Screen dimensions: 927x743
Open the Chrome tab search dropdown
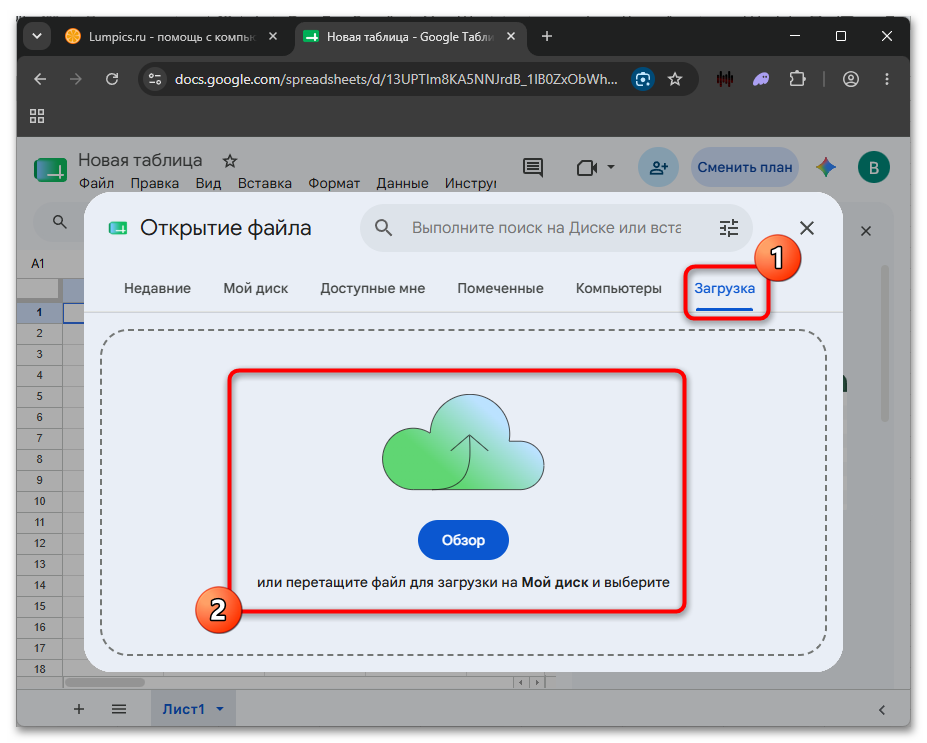tap(37, 37)
